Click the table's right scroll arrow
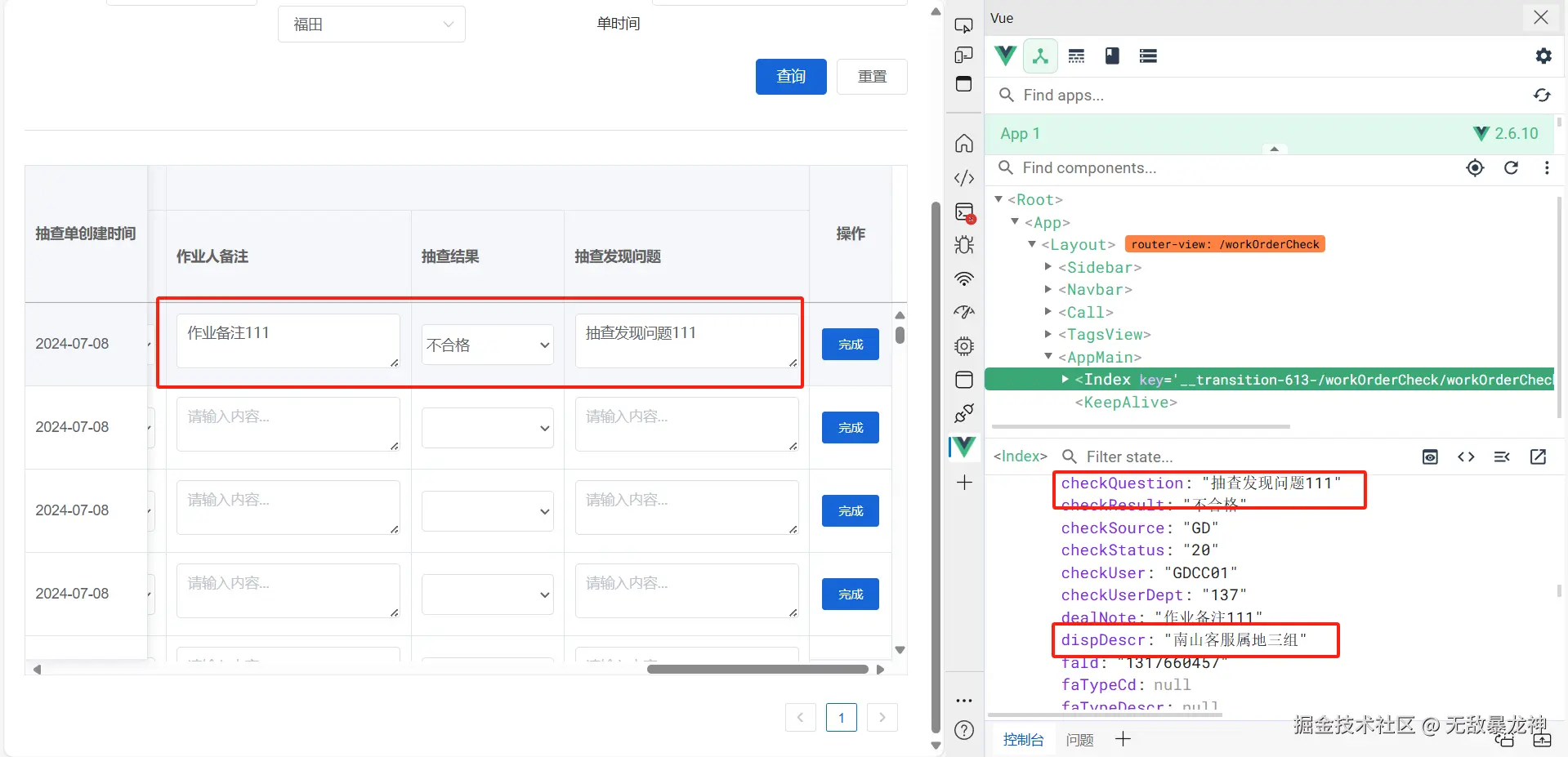This screenshot has height=757, width=1568. click(880, 670)
